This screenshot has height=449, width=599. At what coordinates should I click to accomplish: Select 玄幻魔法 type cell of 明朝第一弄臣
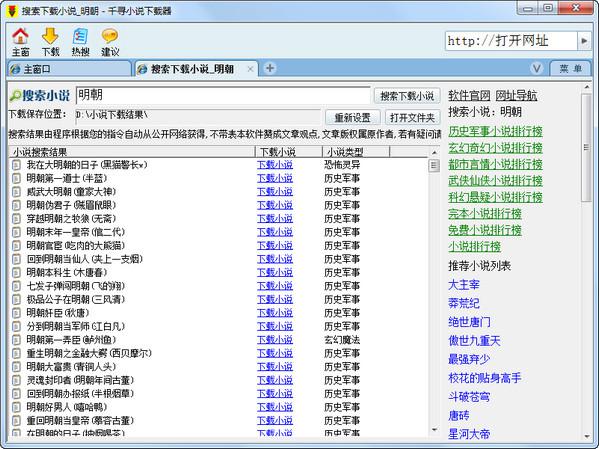[x=342, y=340]
